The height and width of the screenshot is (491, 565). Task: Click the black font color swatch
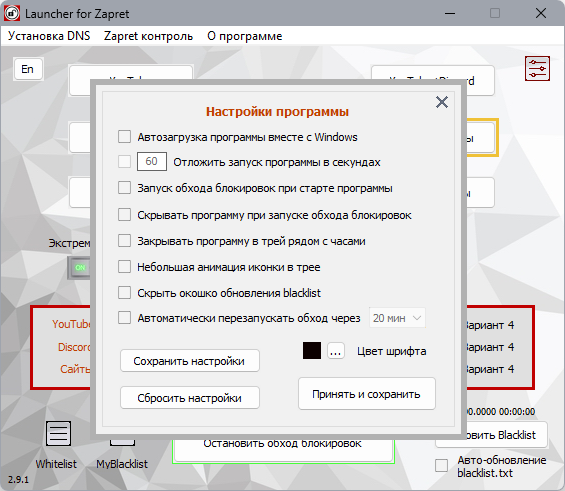tap(312, 351)
